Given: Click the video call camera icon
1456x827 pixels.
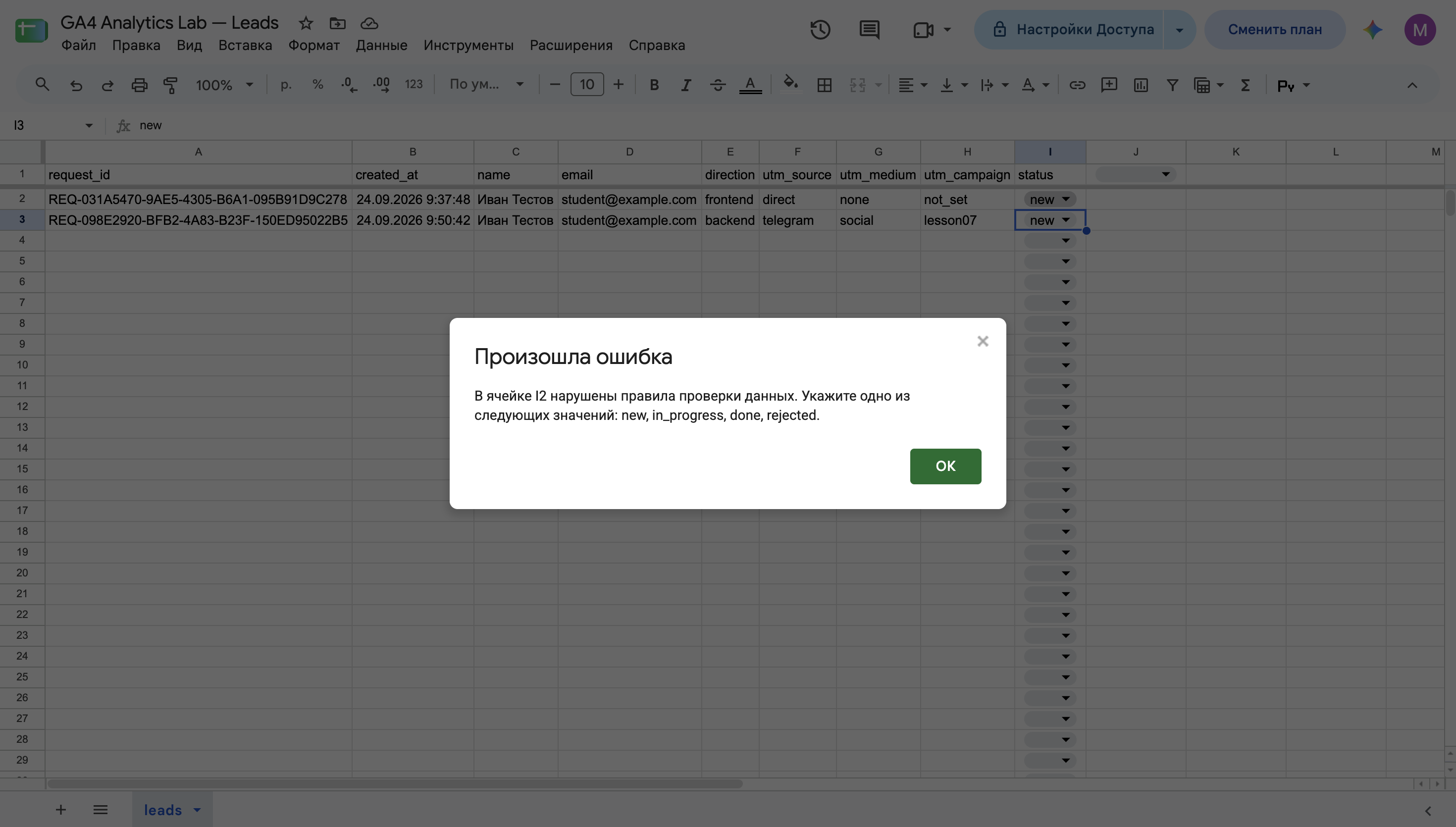Looking at the screenshot, I should click(923, 30).
